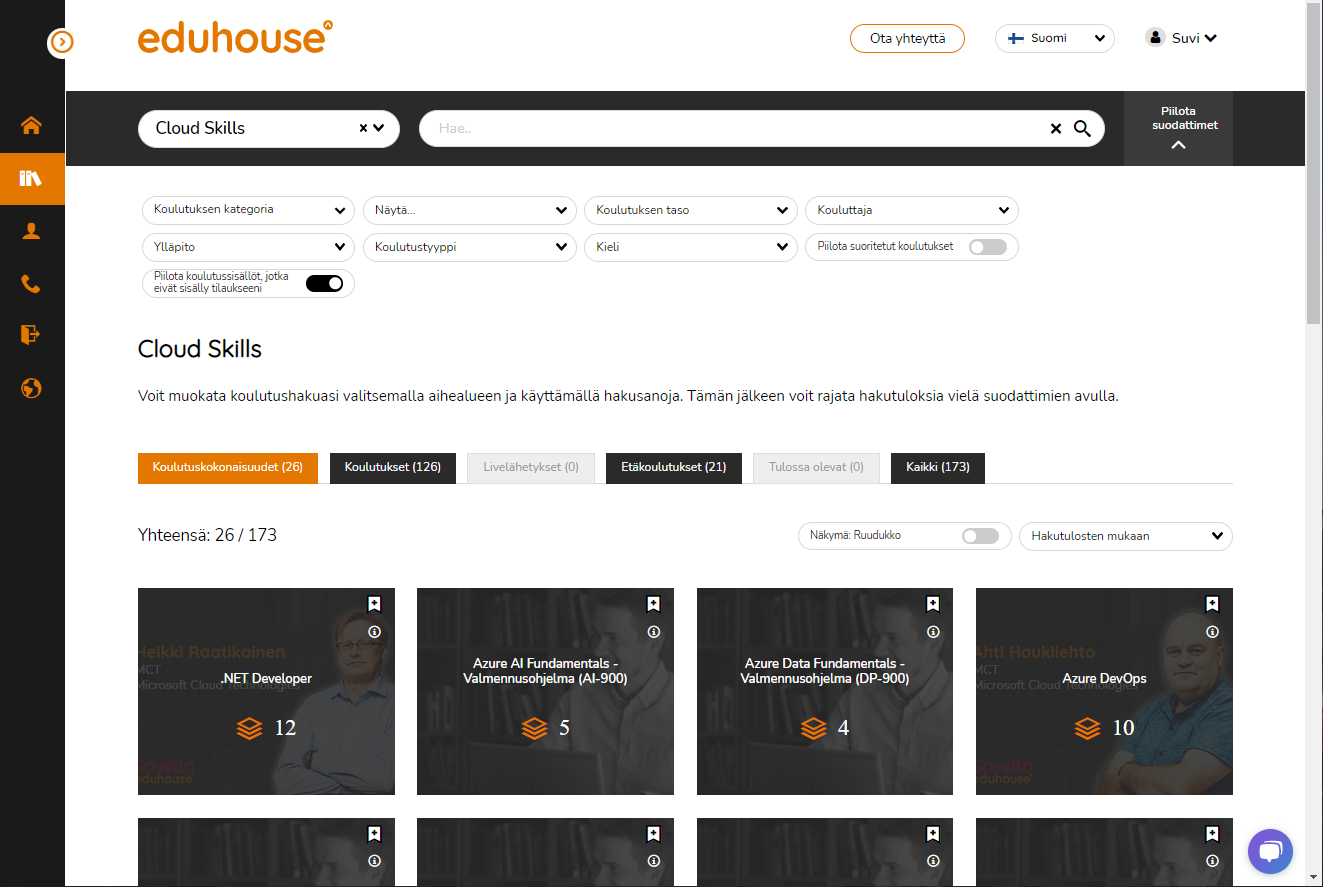Clear the Cloud Skills selection with X

pos(364,128)
